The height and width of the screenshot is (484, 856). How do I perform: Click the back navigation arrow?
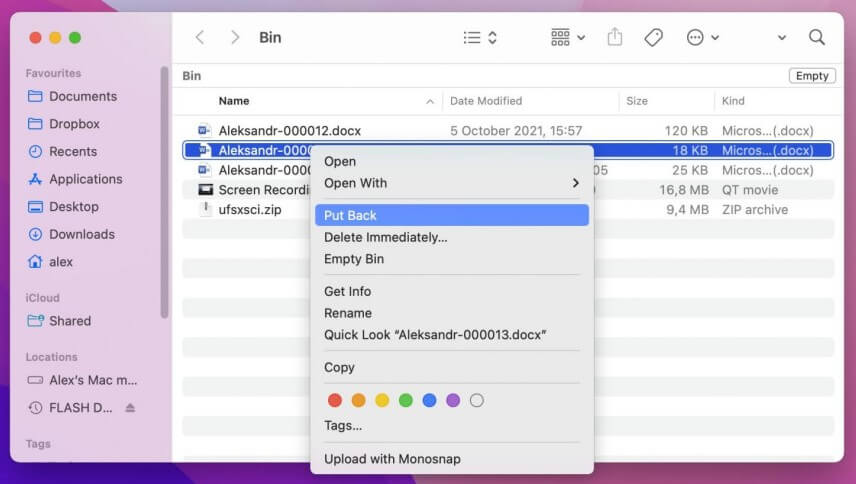200,37
